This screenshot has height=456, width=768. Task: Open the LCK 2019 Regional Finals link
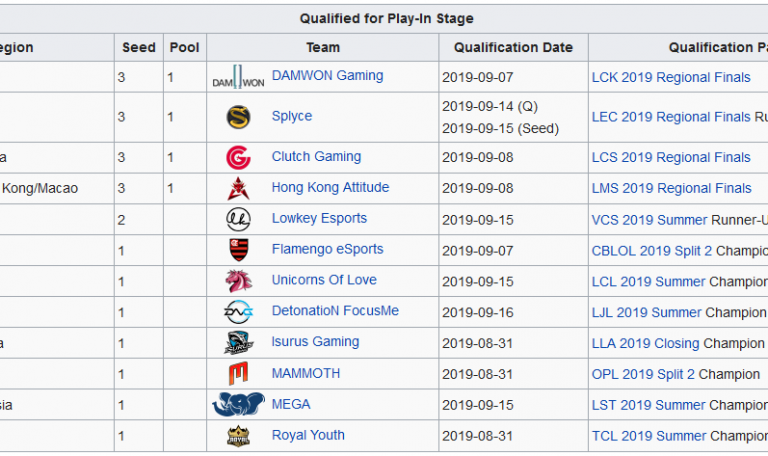click(670, 77)
